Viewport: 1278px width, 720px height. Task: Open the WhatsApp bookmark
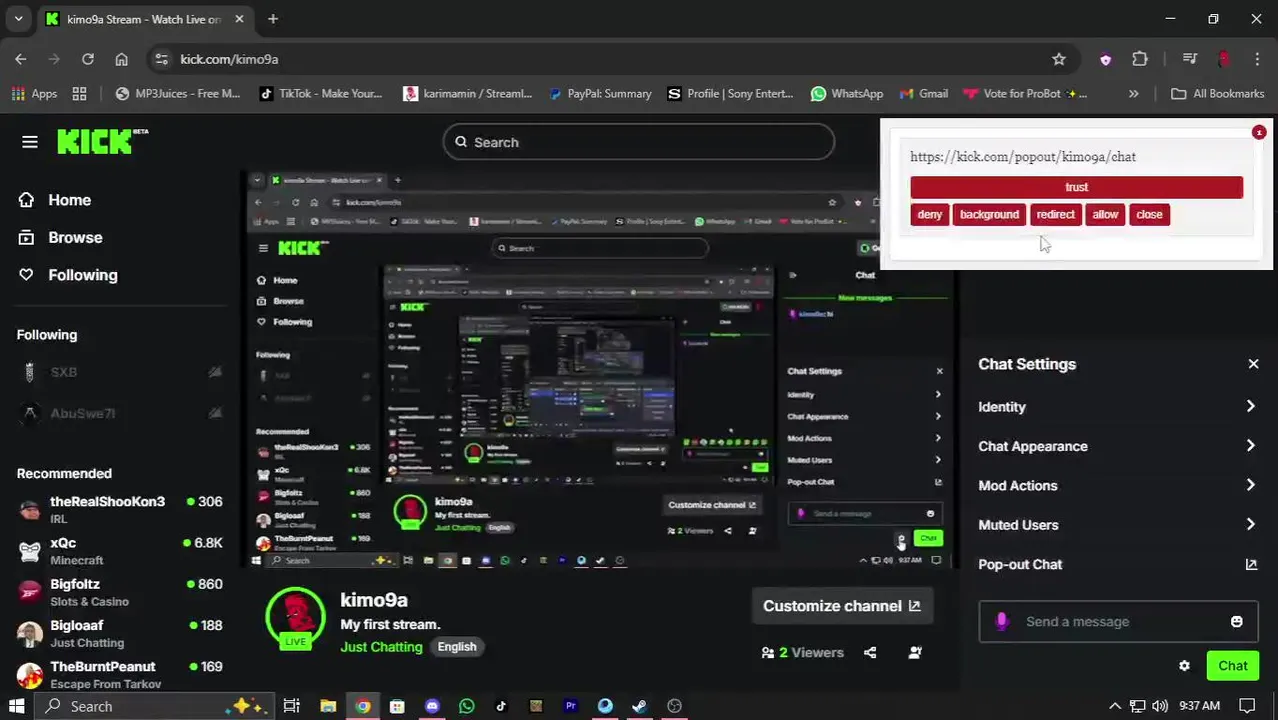[x=846, y=93]
